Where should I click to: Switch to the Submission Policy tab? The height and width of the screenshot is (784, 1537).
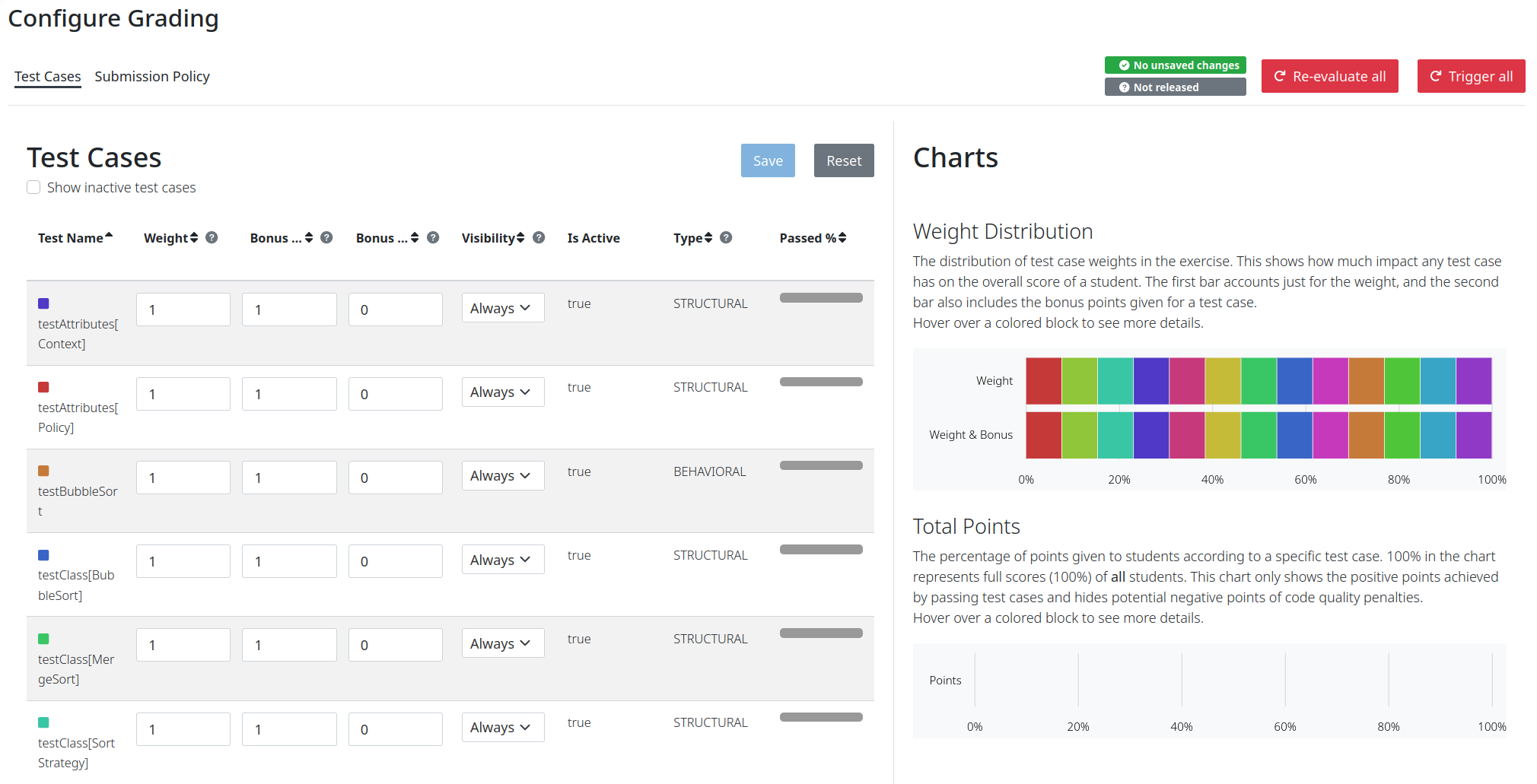tap(152, 76)
